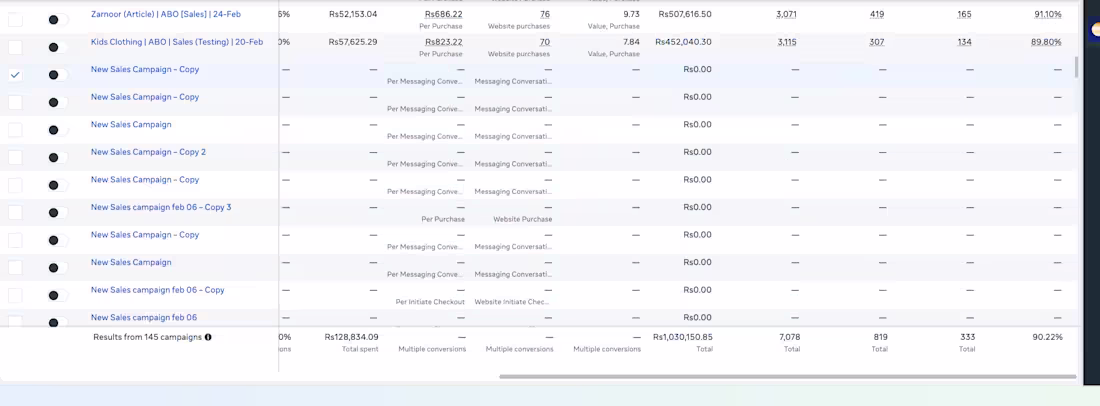Click underlined value 419
This screenshot has width=1100, height=406.
tap(876, 14)
